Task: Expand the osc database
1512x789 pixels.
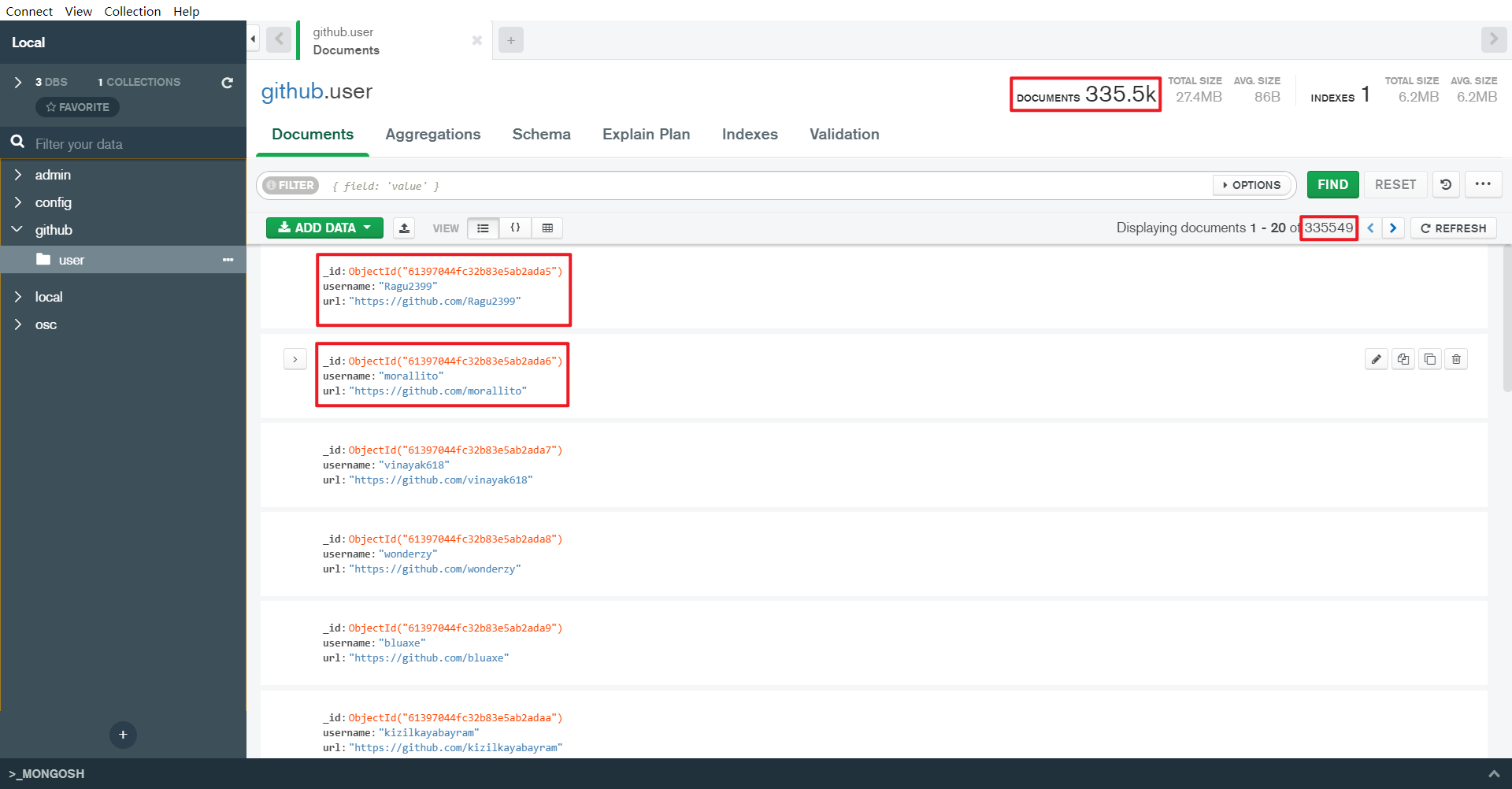Action: 18,324
